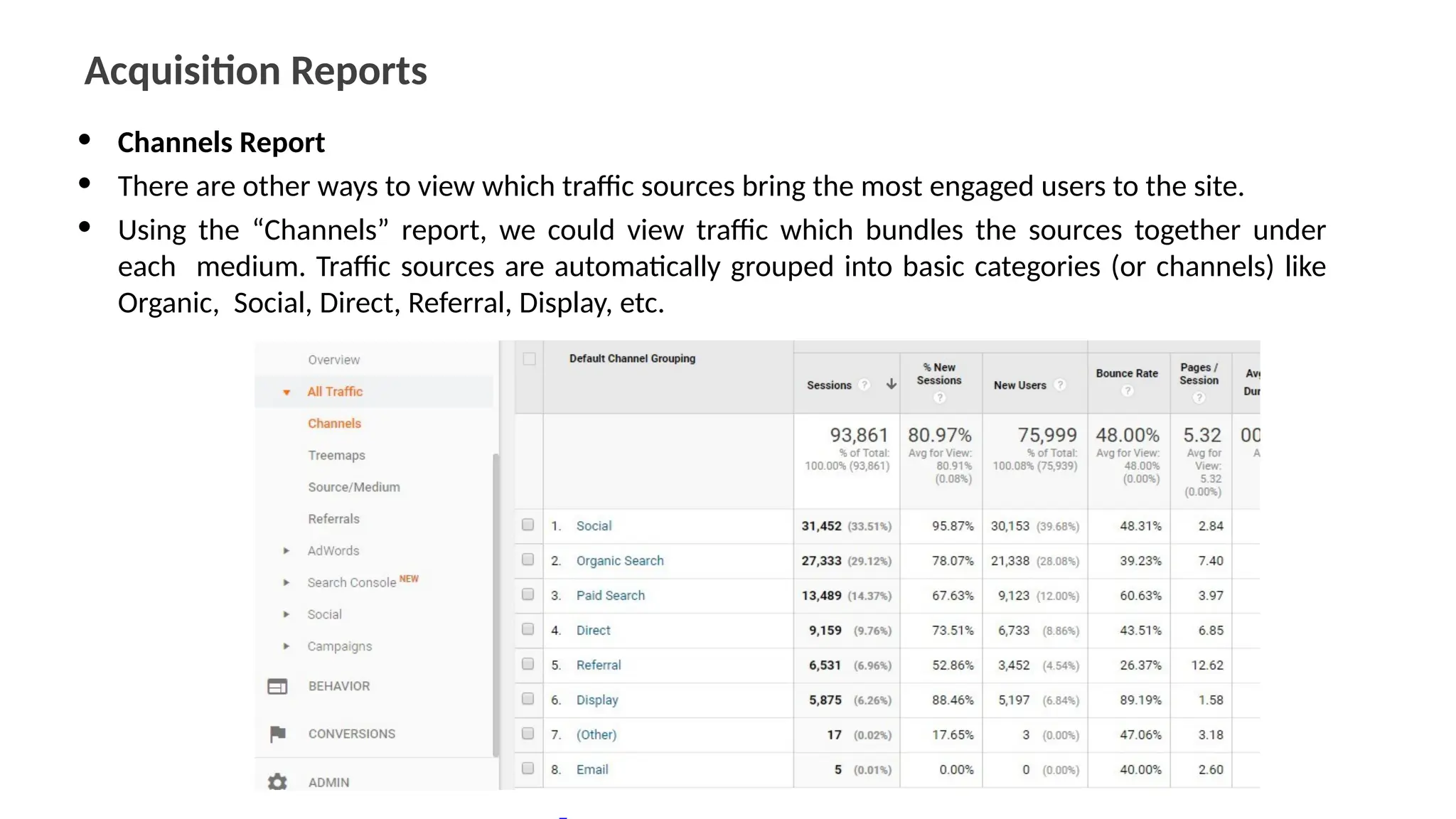
Task: Open the Referral channel link
Action: (x=598, y=665)
